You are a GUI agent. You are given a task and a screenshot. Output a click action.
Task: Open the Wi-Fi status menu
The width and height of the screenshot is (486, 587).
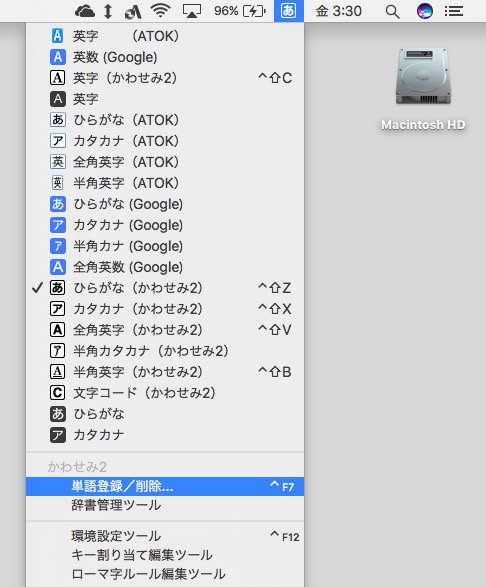tap(161, 11)
